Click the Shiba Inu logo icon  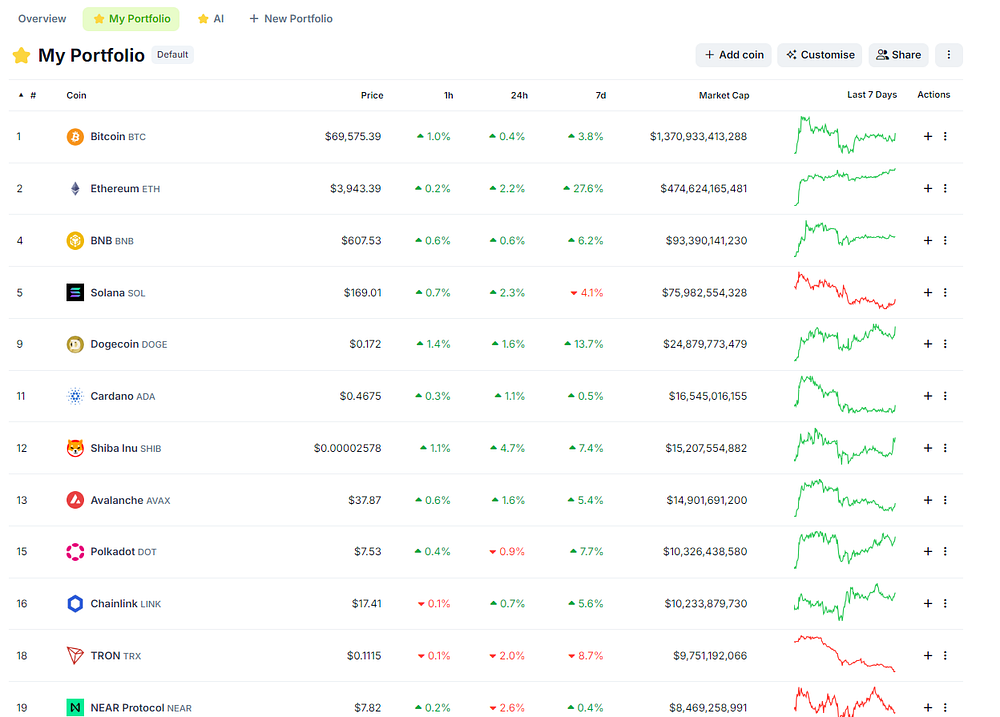(x=75, y=448)
